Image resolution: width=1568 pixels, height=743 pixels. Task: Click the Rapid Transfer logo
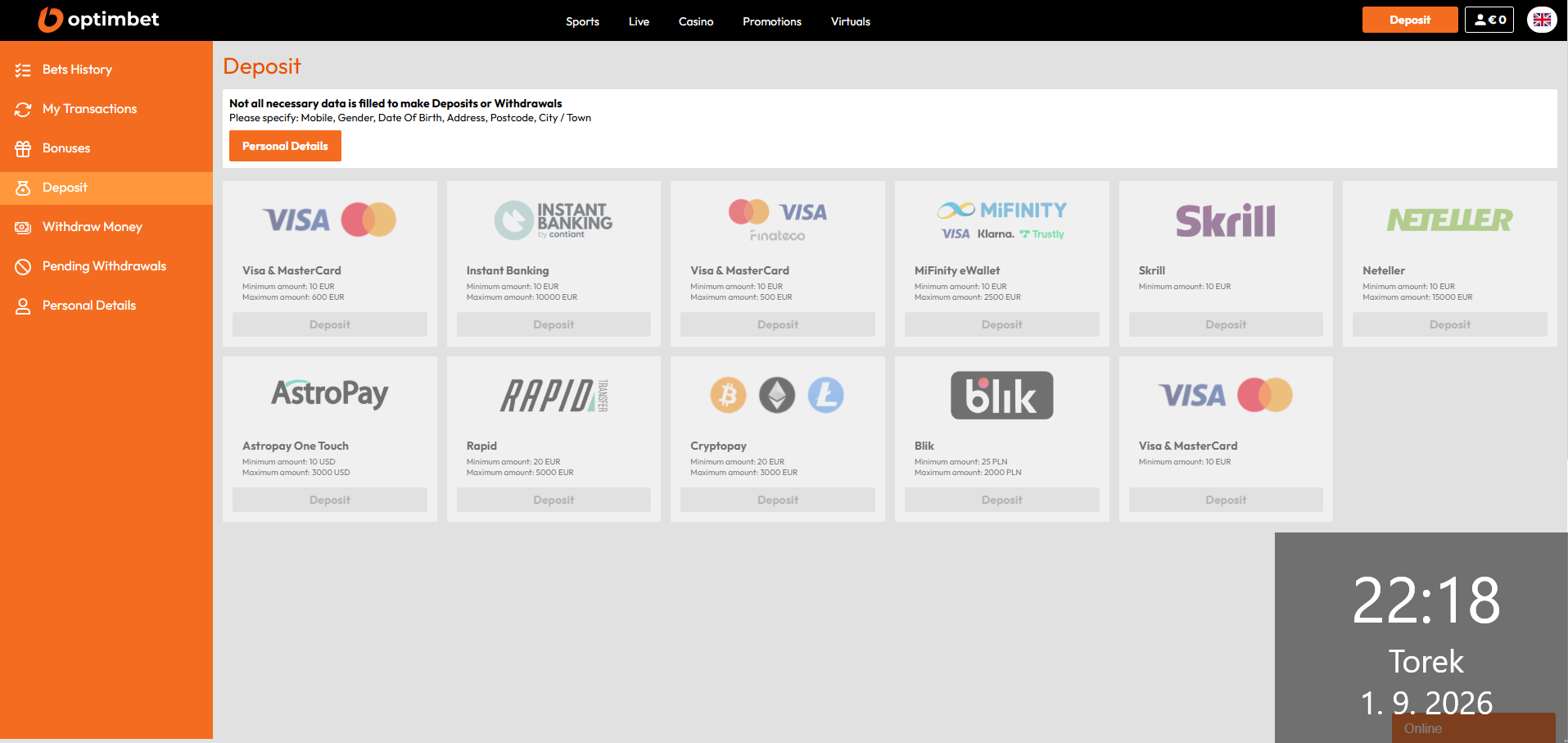coord(554,396)
